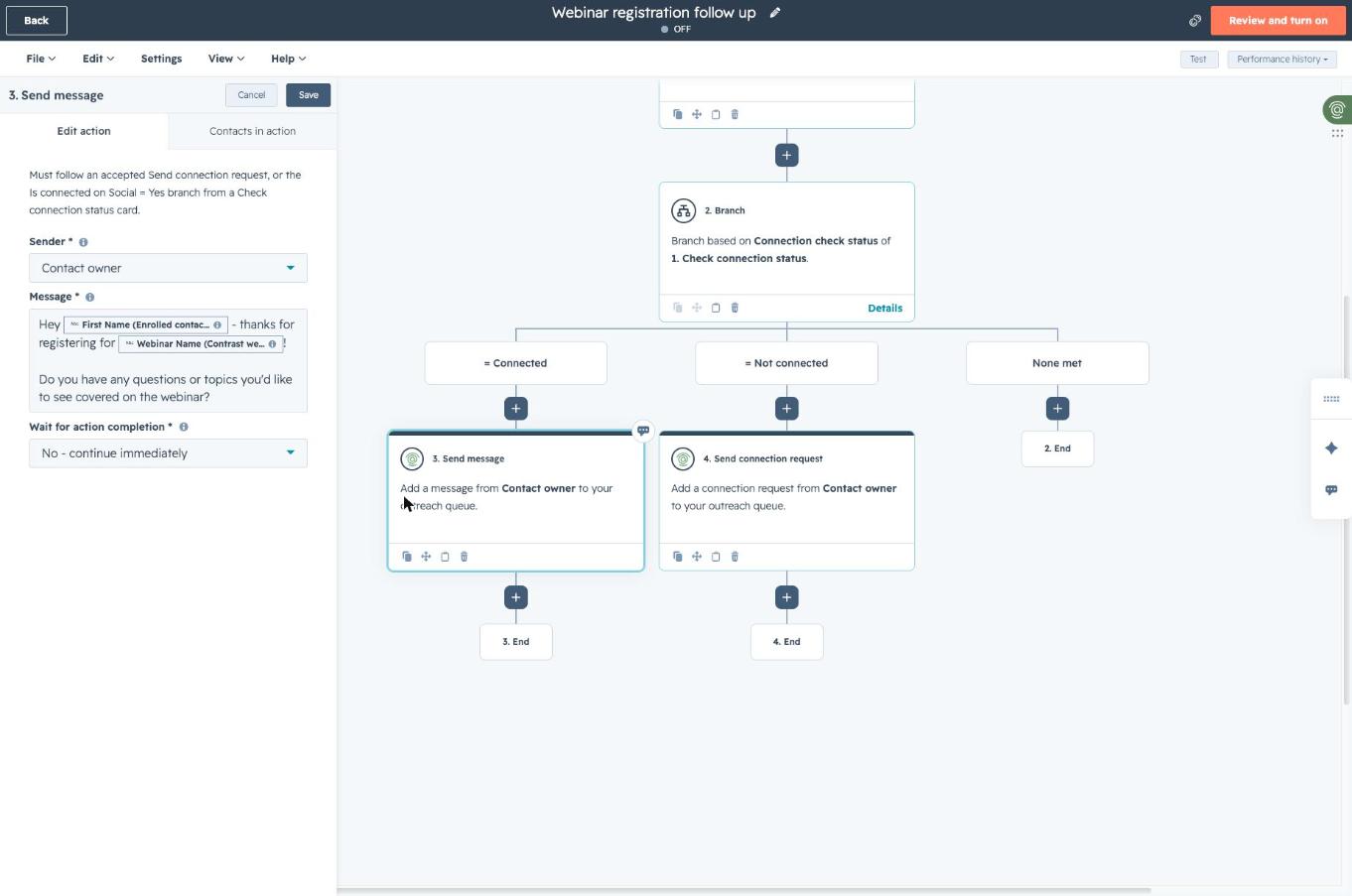Add action before 3. End
Screen dimensions: 1352x896
pyautogui.click(x=515, y=597)
